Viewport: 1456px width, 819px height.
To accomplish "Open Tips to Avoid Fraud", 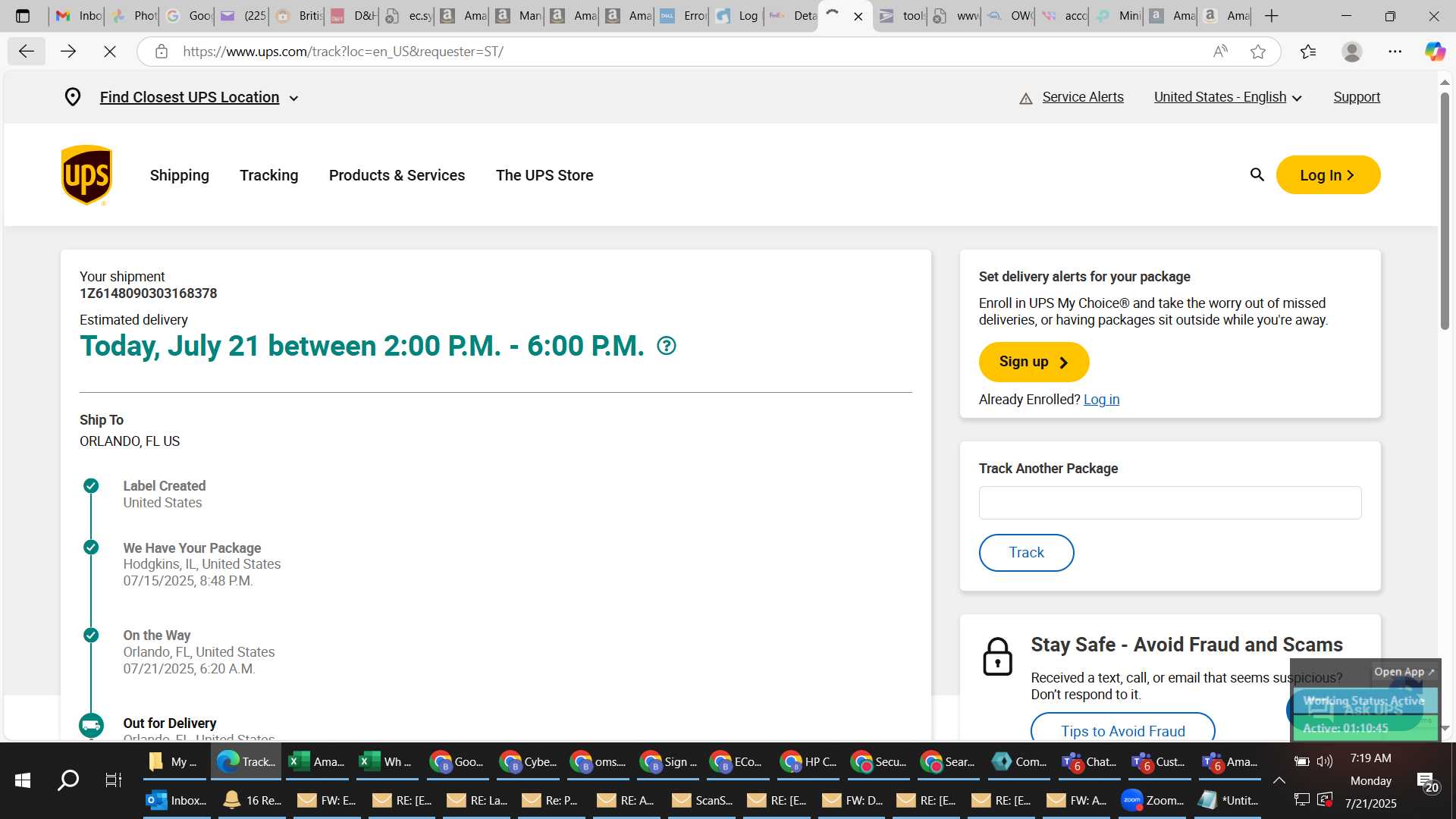I will pyautogui.click(x=1122, y=730).
